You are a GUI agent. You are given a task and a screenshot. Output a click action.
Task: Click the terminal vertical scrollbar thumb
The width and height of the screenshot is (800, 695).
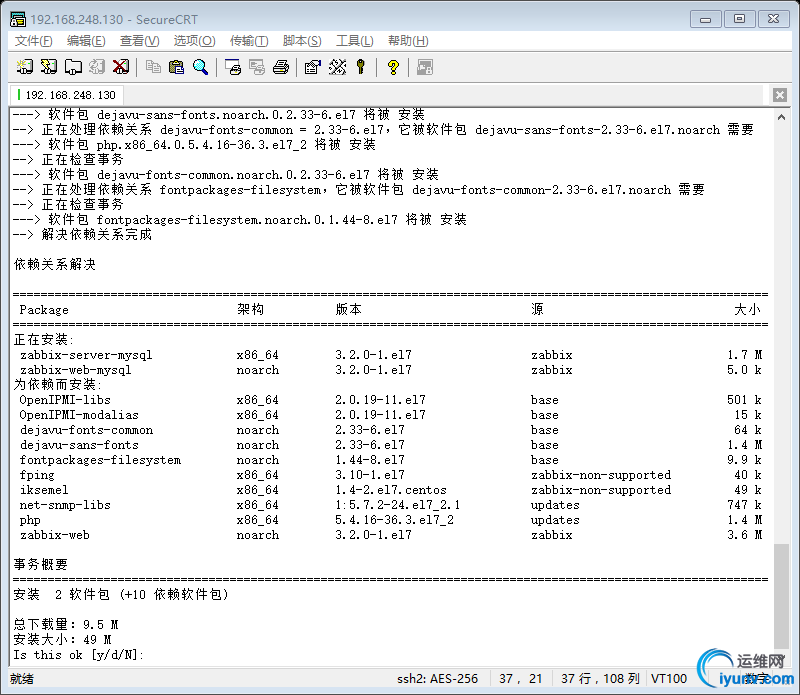pos(781,596)
